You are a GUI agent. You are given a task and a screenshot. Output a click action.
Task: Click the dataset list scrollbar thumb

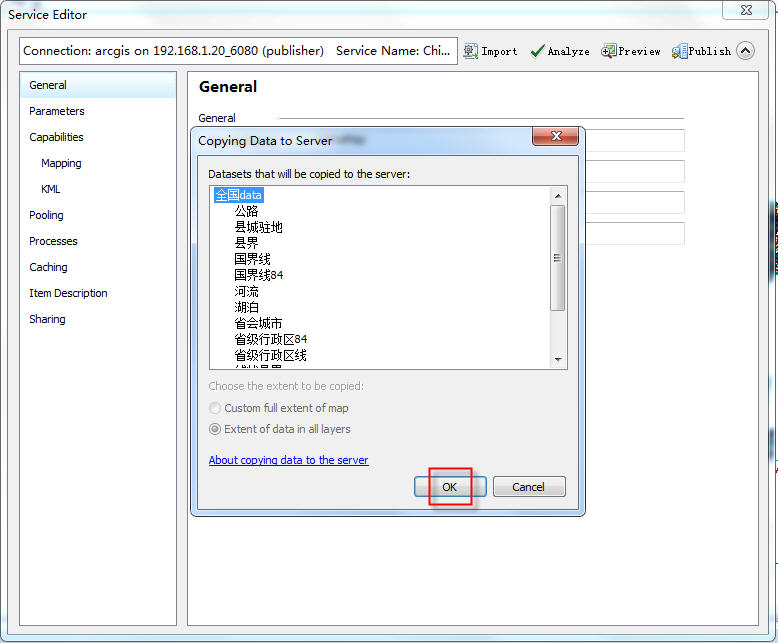tap(558, 258)
